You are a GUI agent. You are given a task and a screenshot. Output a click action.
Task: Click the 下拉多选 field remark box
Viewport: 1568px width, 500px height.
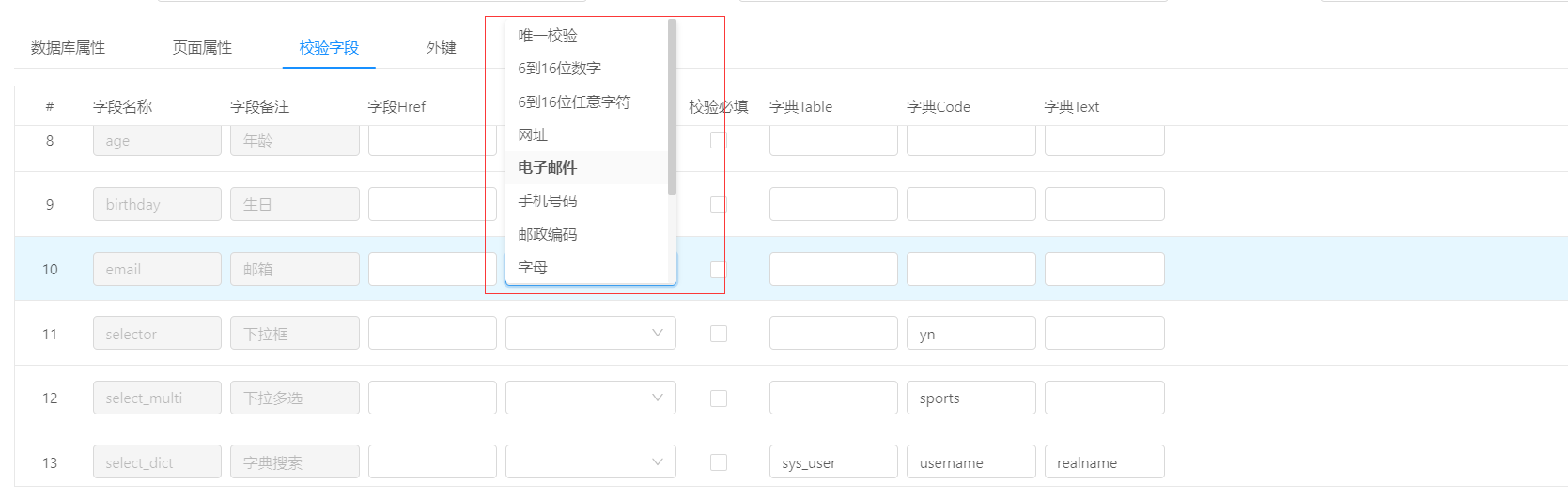(x=295, y=398)
